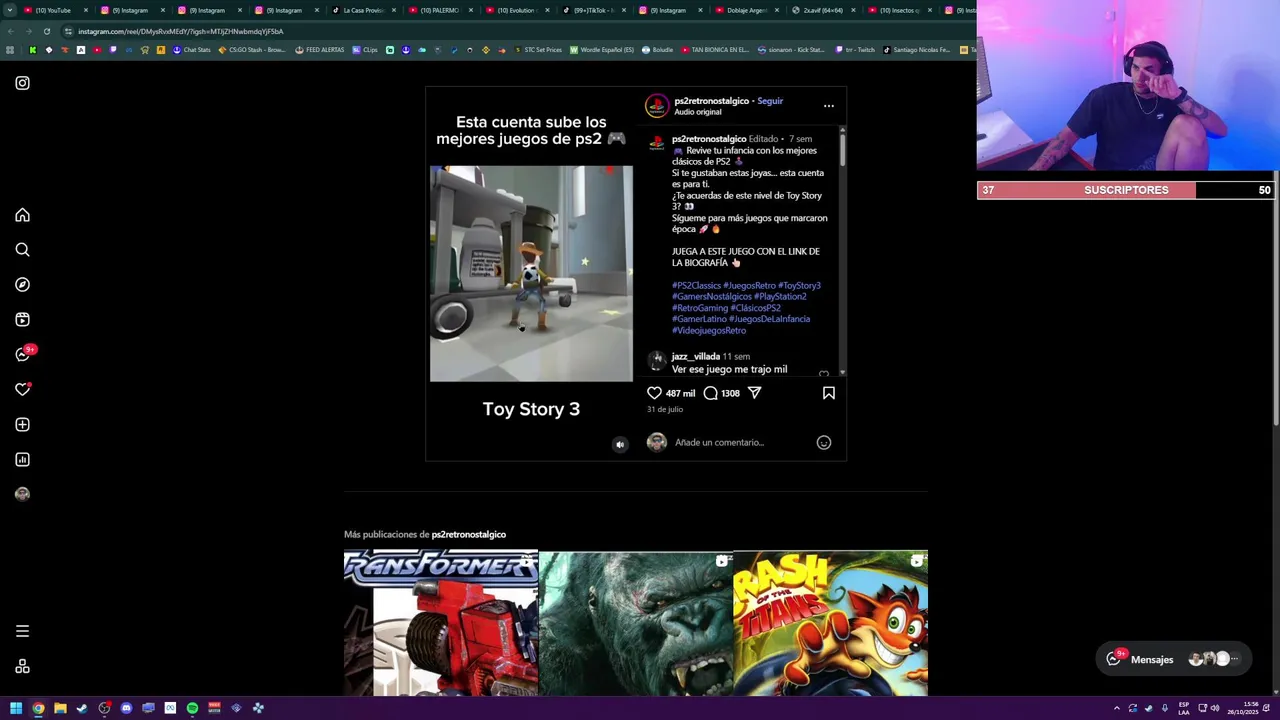Click the #PS2Classics hashtag
This screenshot has width=1280, height=720.
(696, 286)
